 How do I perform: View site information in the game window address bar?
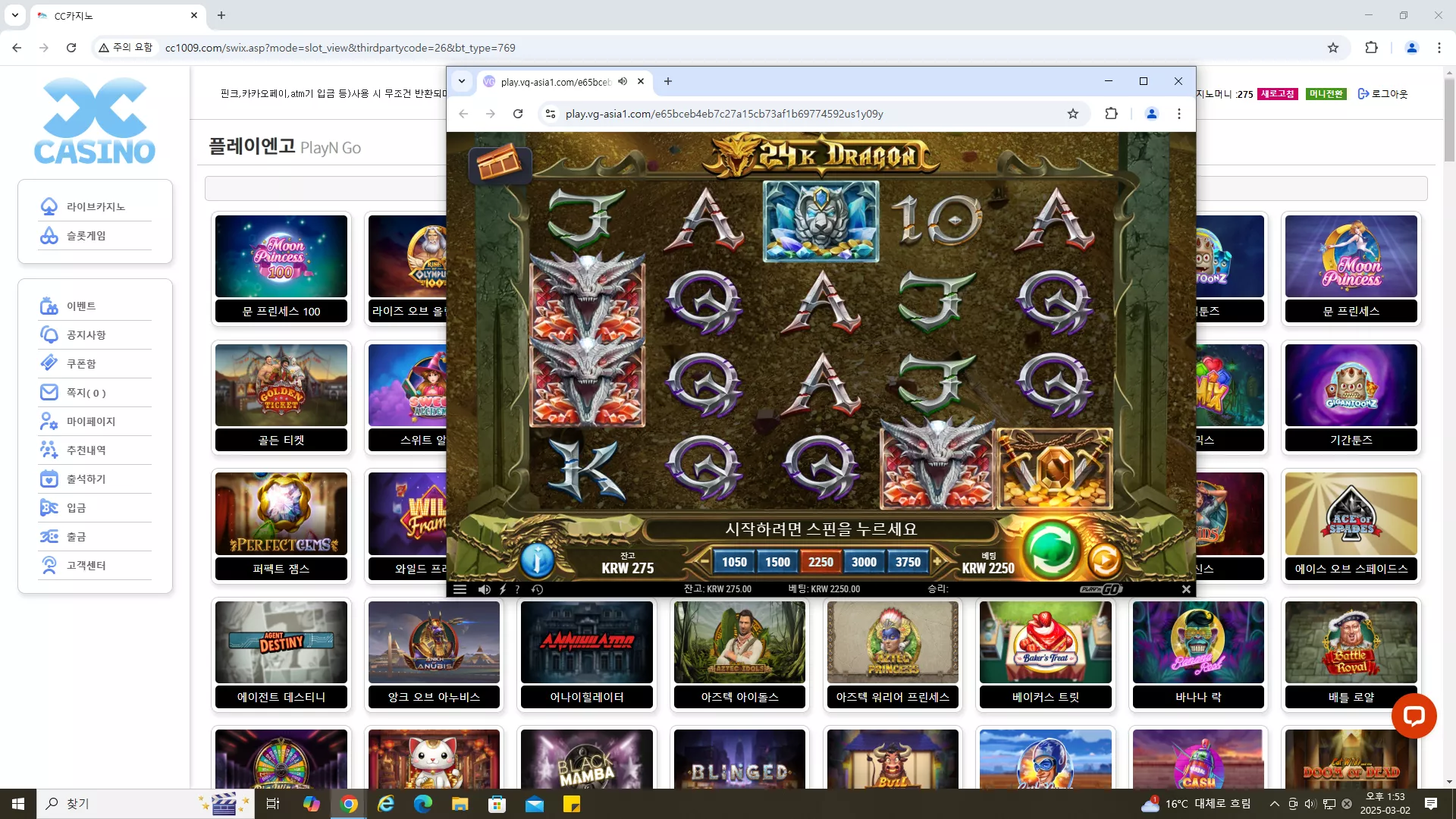(551, 114)
